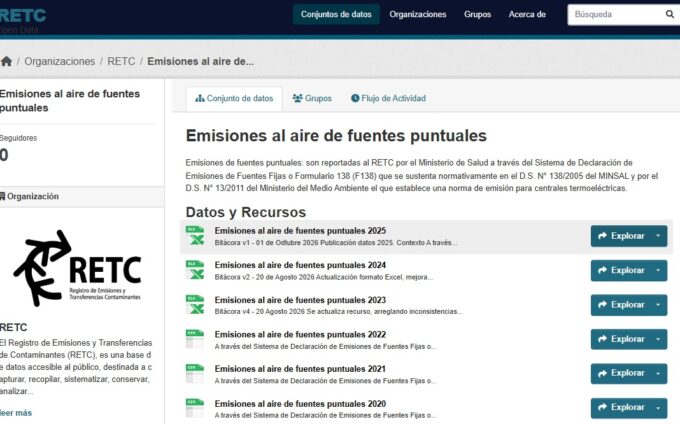
Task: Click the Emisiones al aire de... breadcrumb
Action: point(200,61)
